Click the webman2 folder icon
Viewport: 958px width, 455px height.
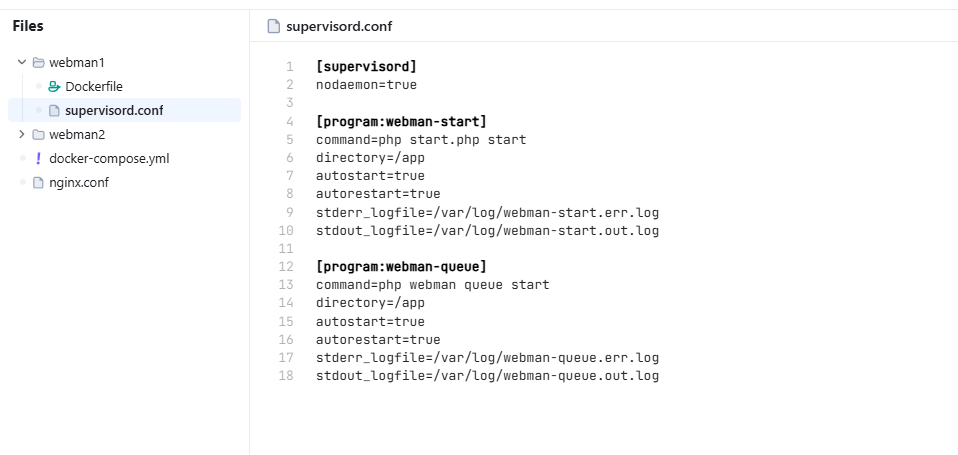coord(38,135)
